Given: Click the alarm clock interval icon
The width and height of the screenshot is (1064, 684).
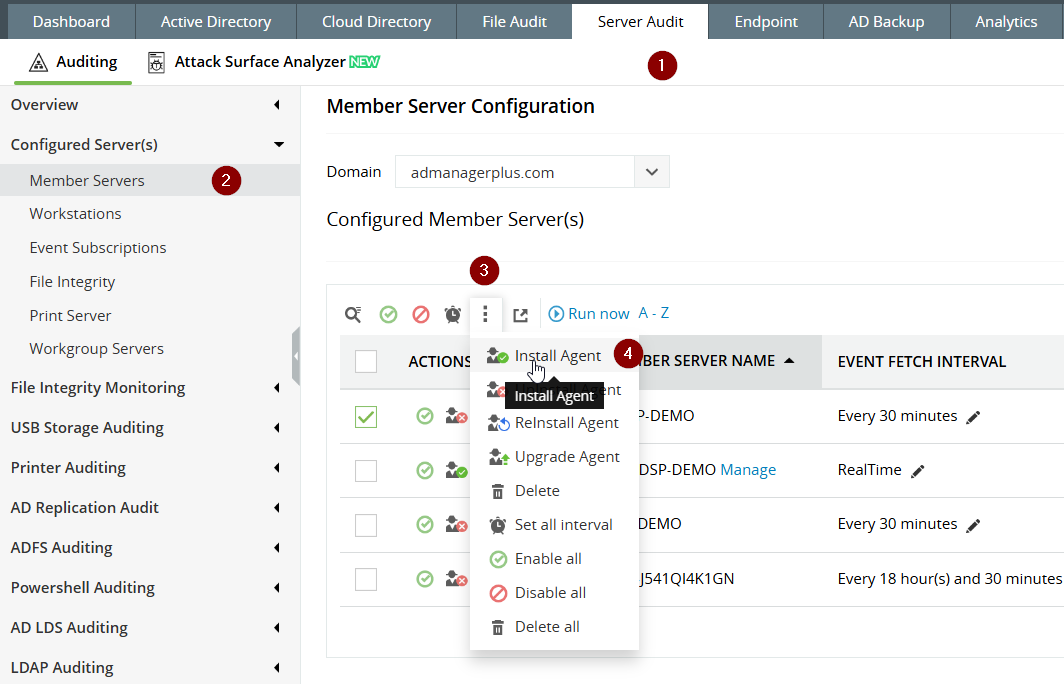Looking at the screenshot, I should pyautogui.click(x=453, y=314).
